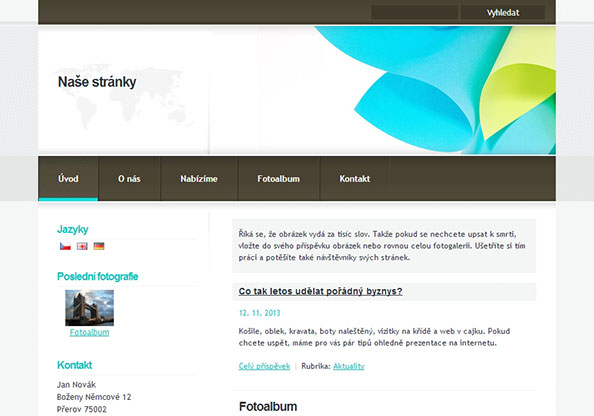The height and width of the screenshot is (416, 594).
Task: Go to the O nás menu item
Action: 129,178
